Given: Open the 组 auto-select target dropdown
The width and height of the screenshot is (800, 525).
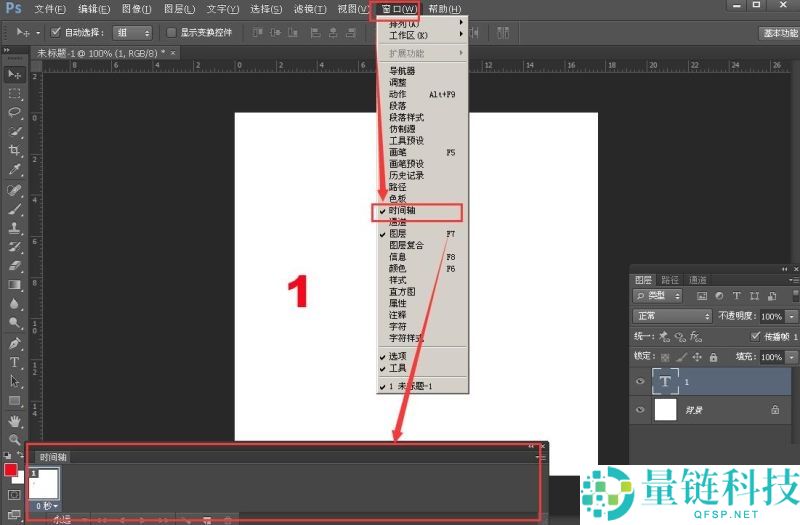Looking at the screenshot, I should [x=132, y=32].
